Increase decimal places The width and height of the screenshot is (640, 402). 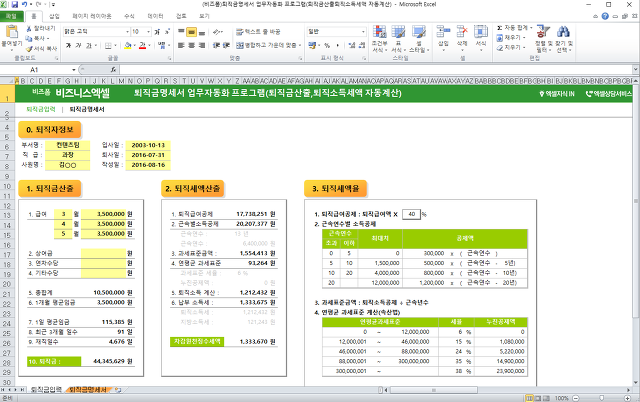[352, 45]
